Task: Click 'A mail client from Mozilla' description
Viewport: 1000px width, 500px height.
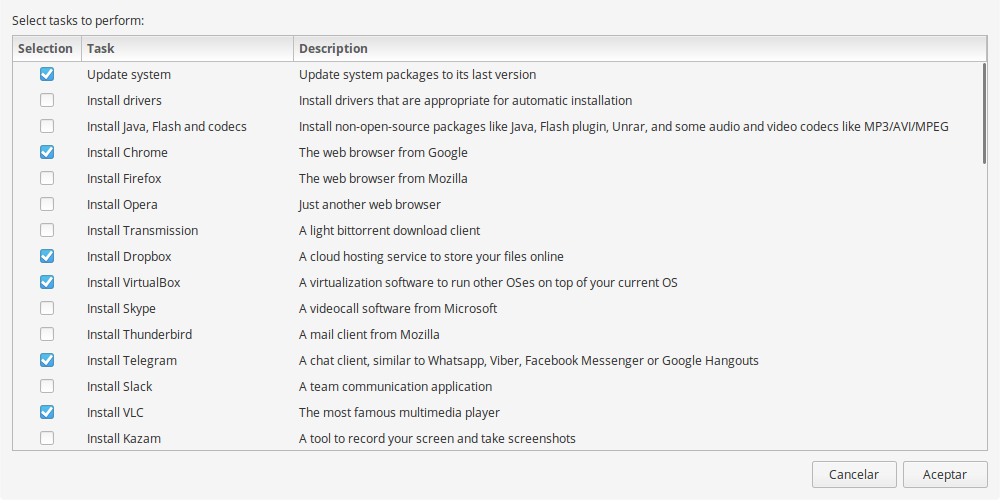Action: [369, 334]
